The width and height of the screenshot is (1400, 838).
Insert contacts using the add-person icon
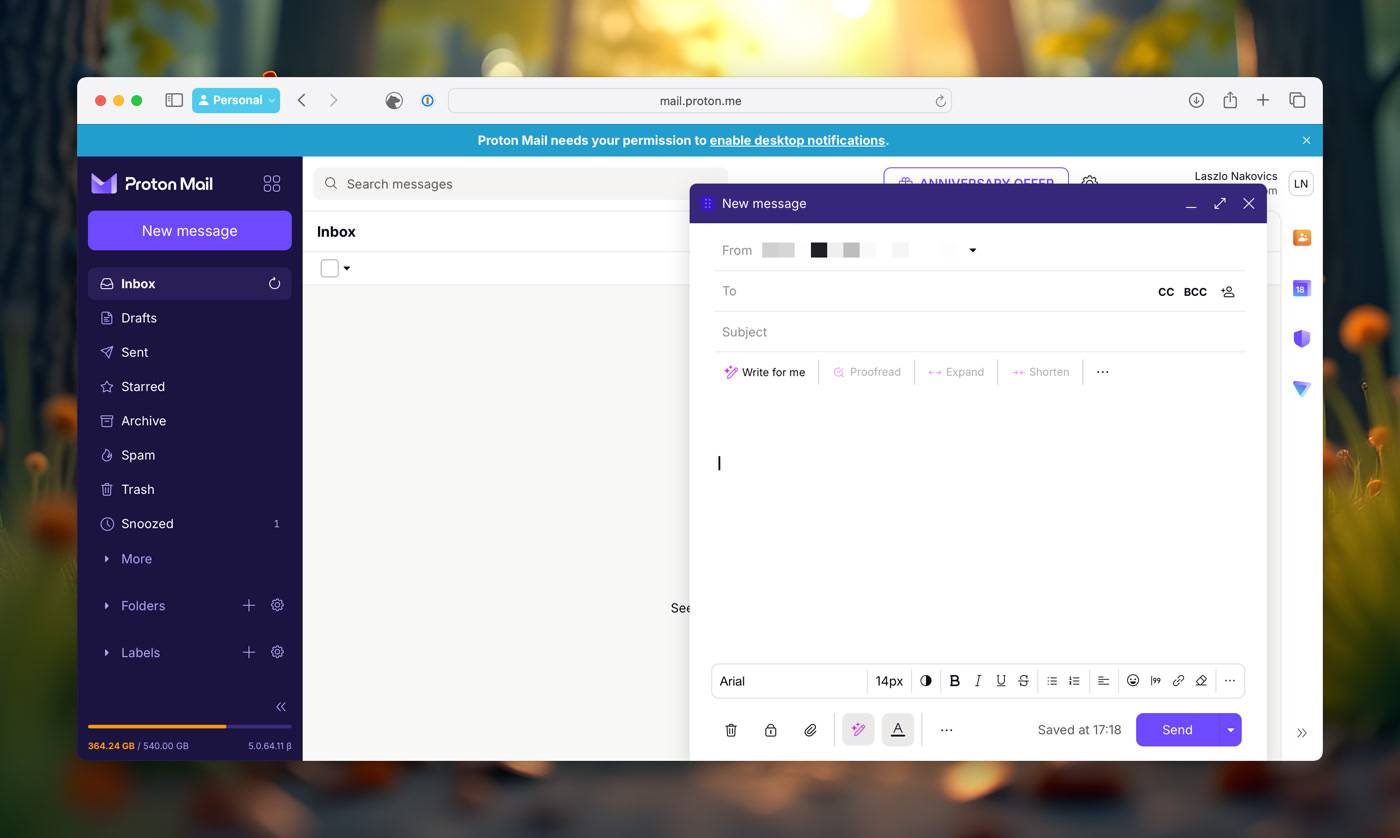1228,292
